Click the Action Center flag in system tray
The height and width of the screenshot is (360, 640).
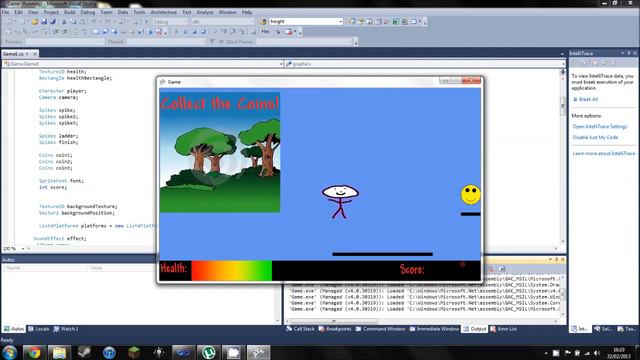pyautogui.click(x=567, y=353)
